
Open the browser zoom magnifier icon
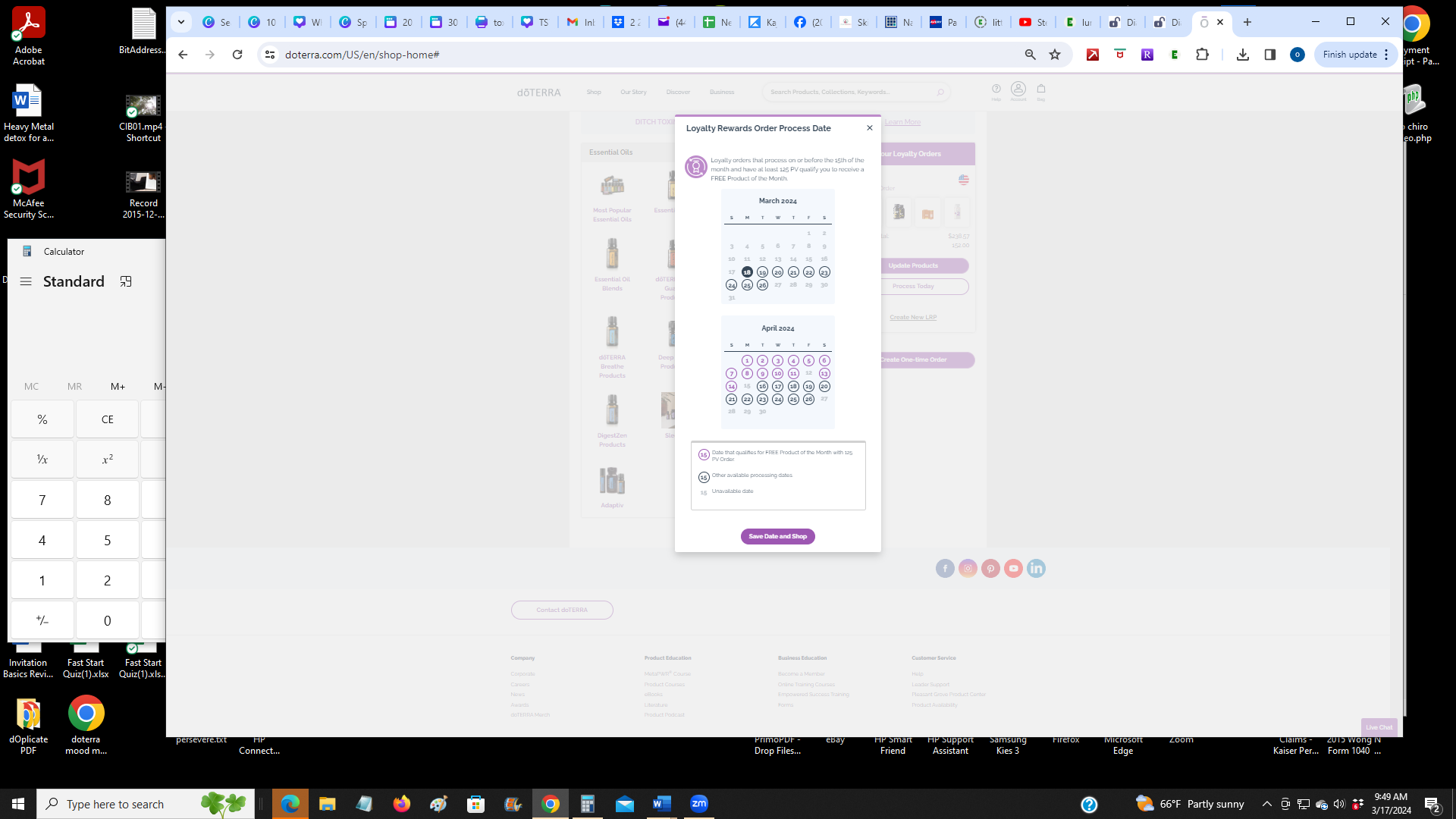point(1030,55)
